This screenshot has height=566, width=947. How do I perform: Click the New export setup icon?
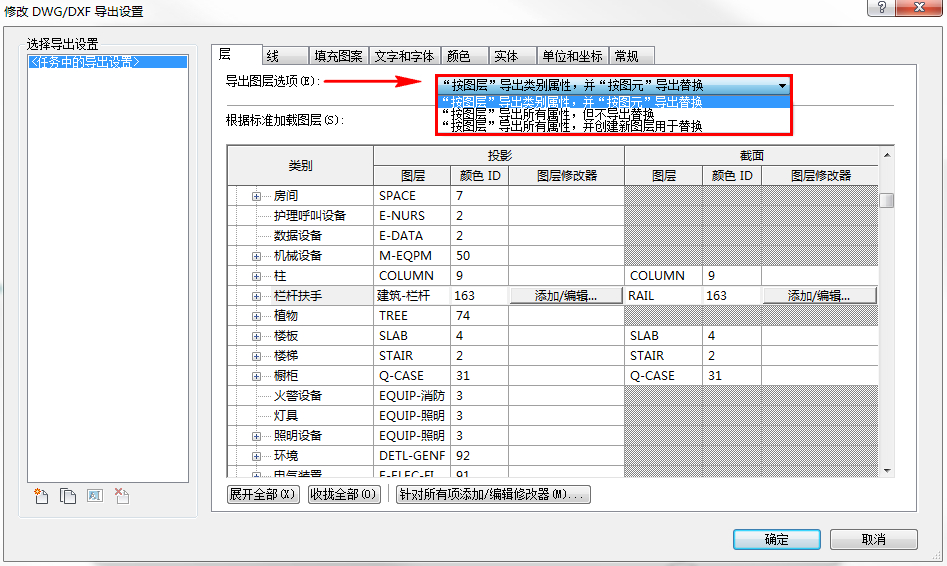pyautogui.click(x=41, y=496)
